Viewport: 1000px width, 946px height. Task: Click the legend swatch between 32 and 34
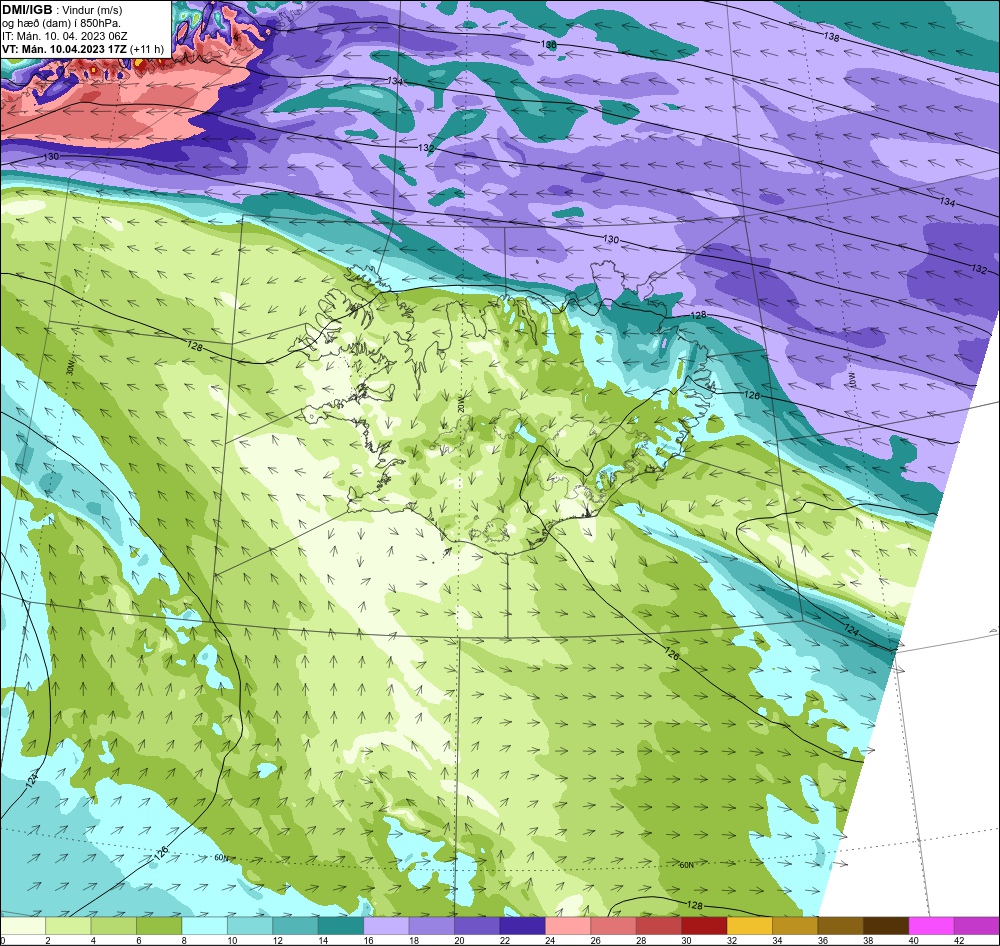[749, 925]
